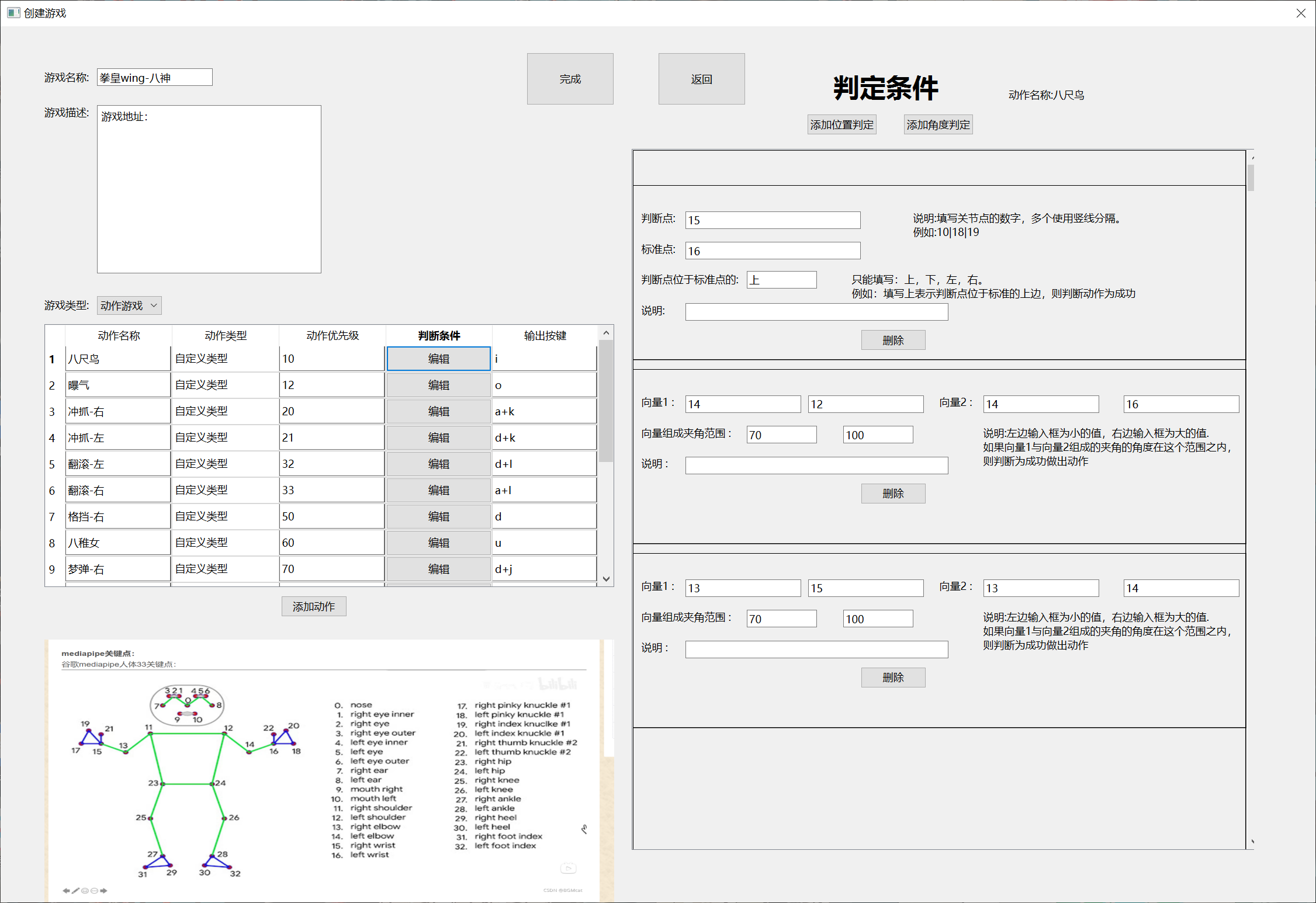The height and width of the screenshot is (903, 1316).
Task: Click the 判断点位于标准点的 input field
Action: click(x=781, y=280)
